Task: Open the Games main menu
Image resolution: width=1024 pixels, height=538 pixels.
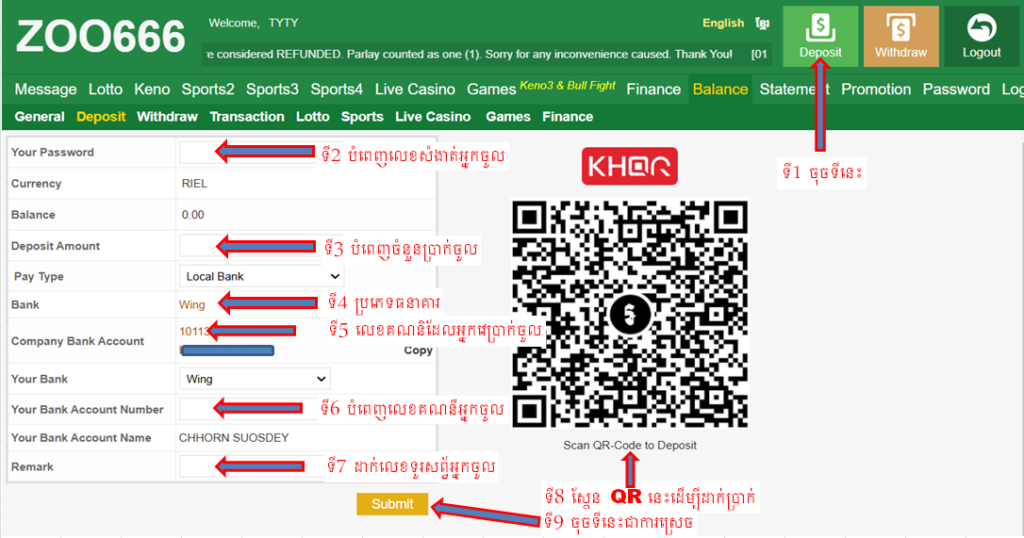Action: 491,89
